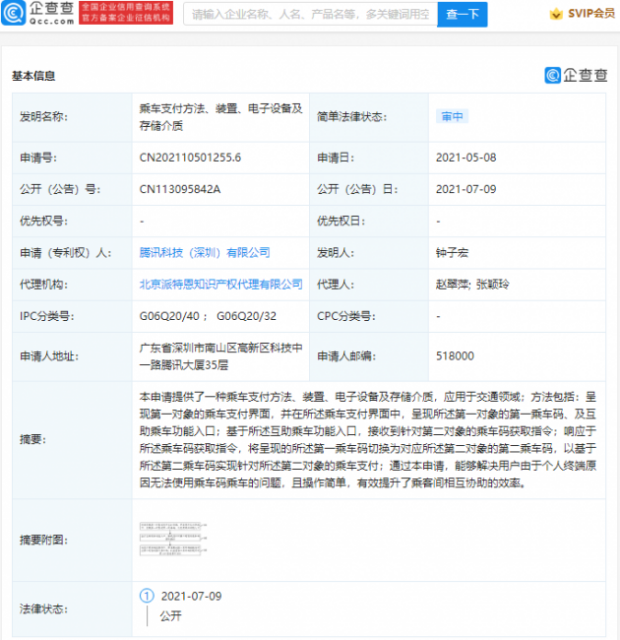Select publication number CN113095842A

tap(180, 189)
